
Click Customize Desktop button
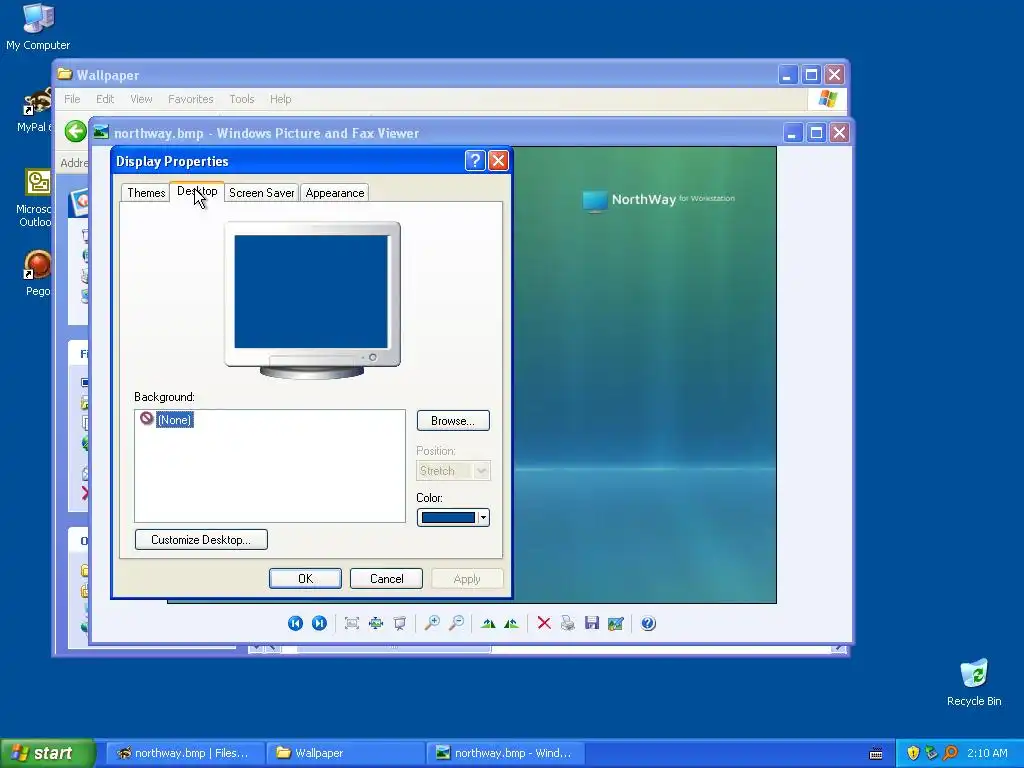tap(201, 539)
